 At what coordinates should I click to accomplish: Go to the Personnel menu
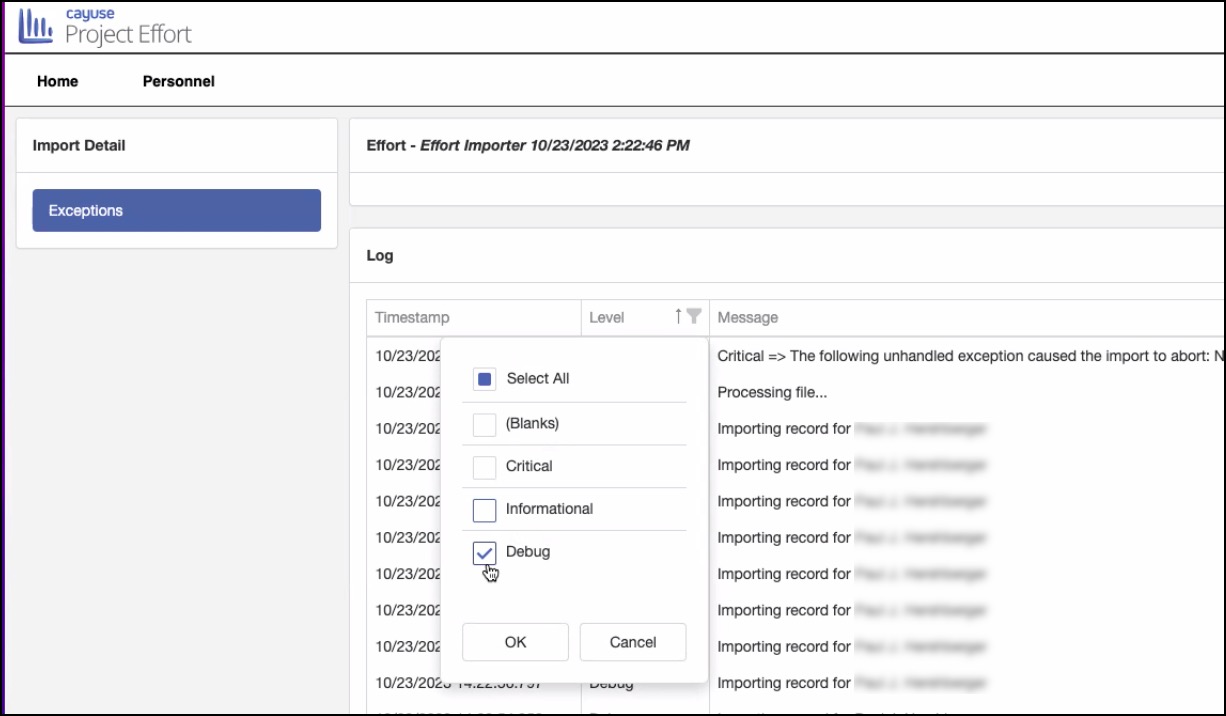[179, 81]
